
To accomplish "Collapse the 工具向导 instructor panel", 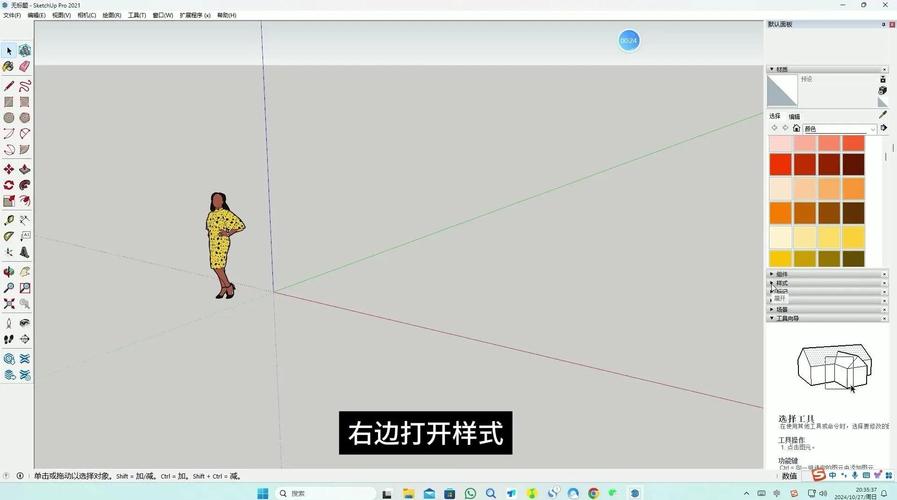I will click(x=827, y=318).
